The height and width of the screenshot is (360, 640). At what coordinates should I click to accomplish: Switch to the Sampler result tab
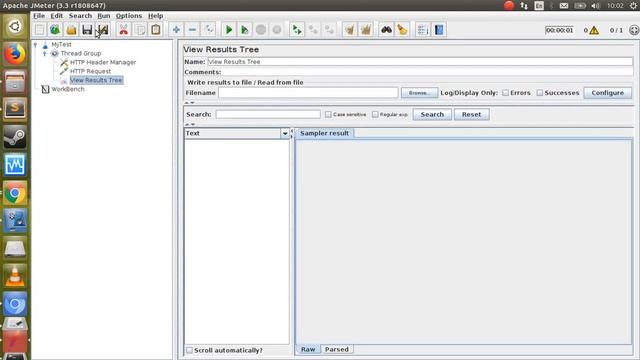pos(324,133)
